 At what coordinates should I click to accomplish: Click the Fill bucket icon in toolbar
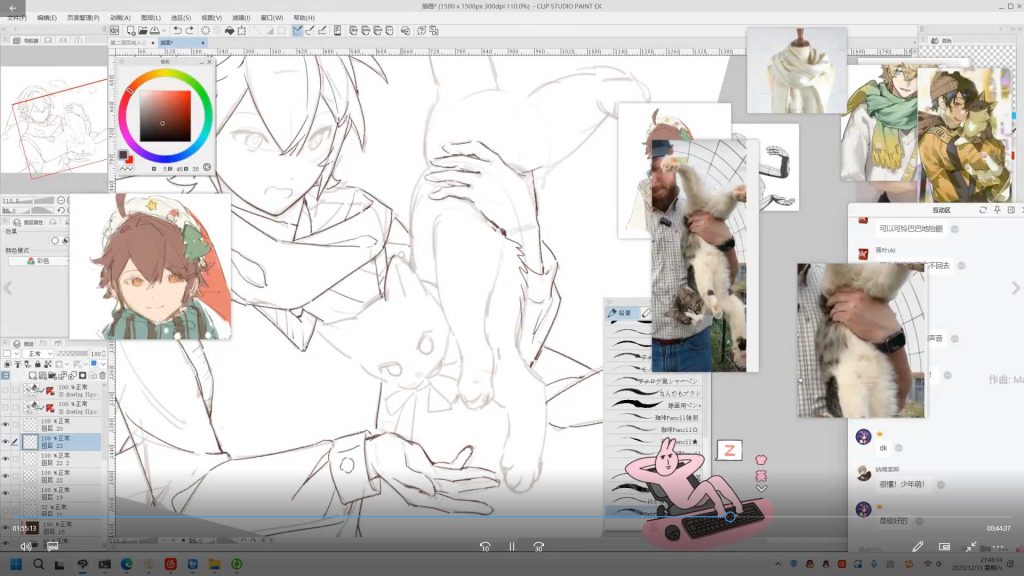[x=229, y=30]
